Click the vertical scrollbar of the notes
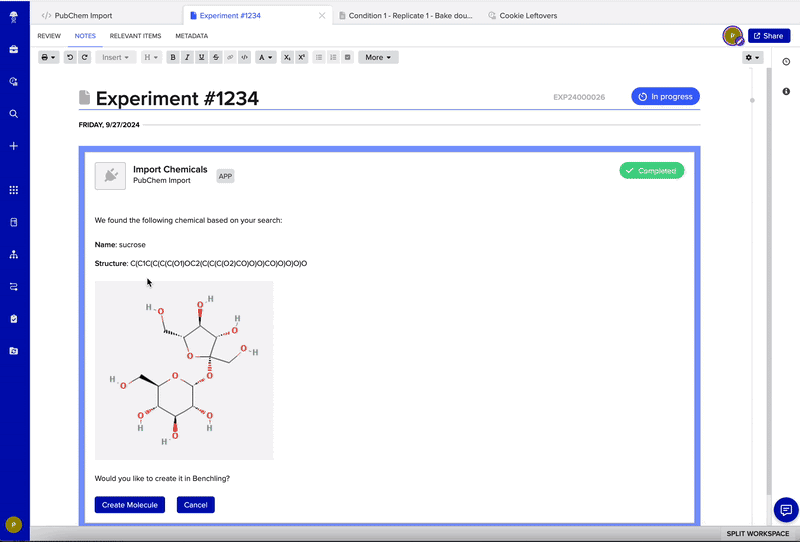The image size is (800, 542). pos(769,281)
